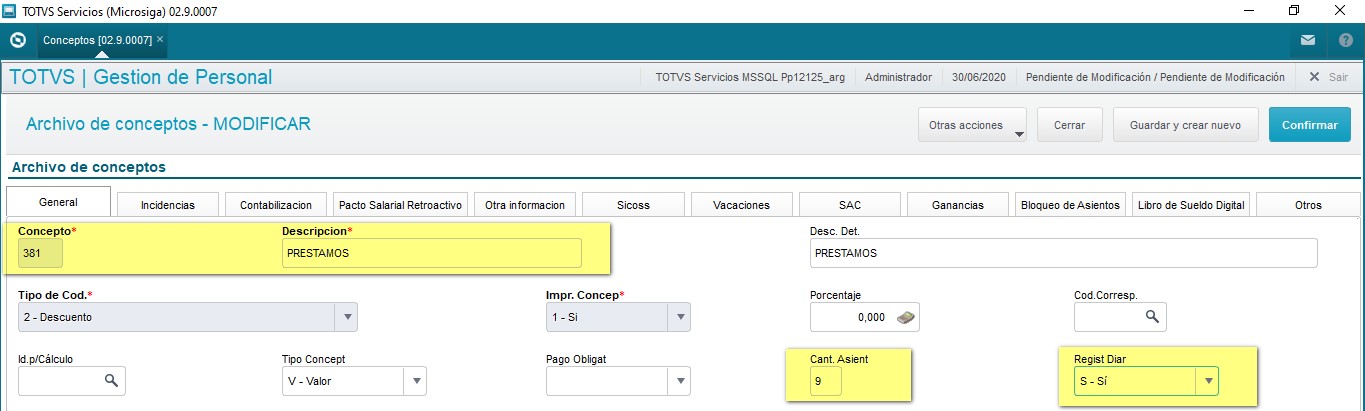
Task: Switch to the Incidencias tab
Action: [167, 204]
